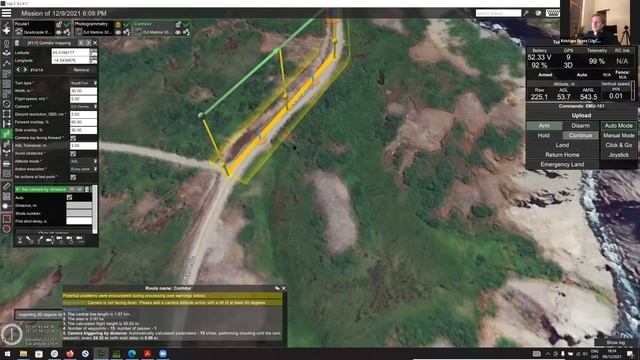Image resolution: width=640 pixels, height=360 pixels.
Task: Click the Hold command button
Action: 544,136
